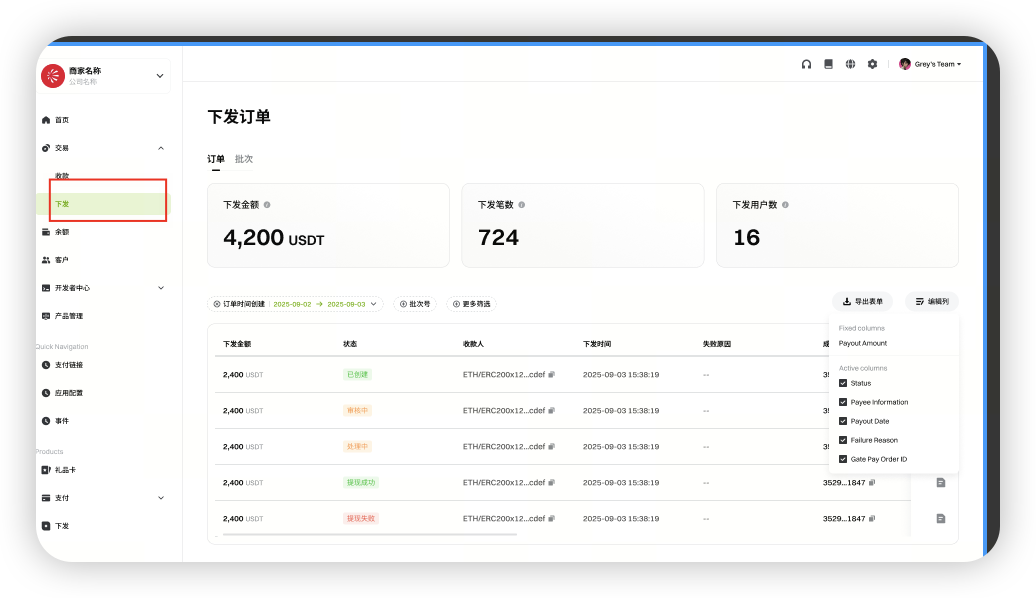Open the Grey's Team account menu
1036x598 pixels.
click(x=930, y=64)
